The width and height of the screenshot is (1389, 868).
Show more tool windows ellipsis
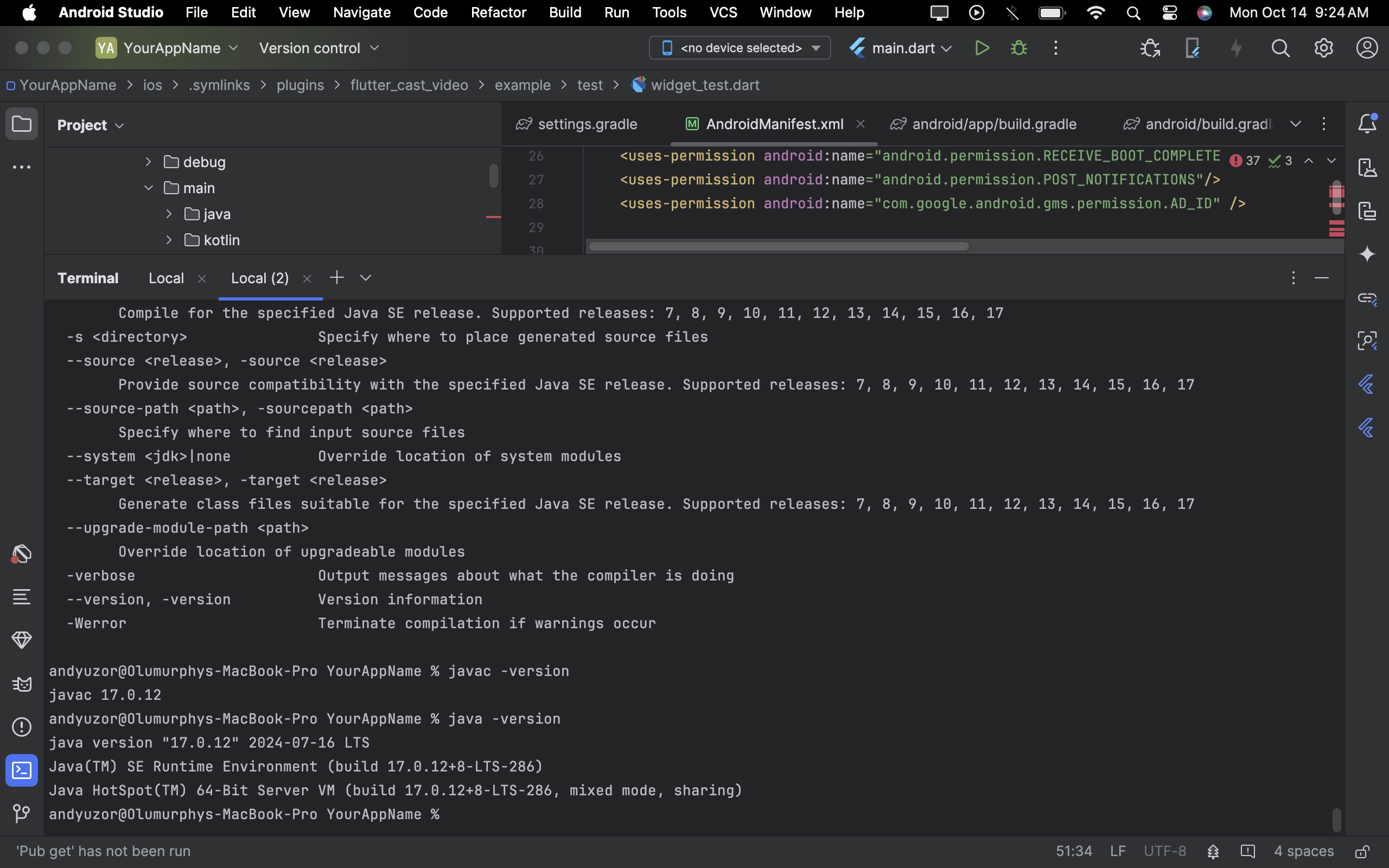22,168
